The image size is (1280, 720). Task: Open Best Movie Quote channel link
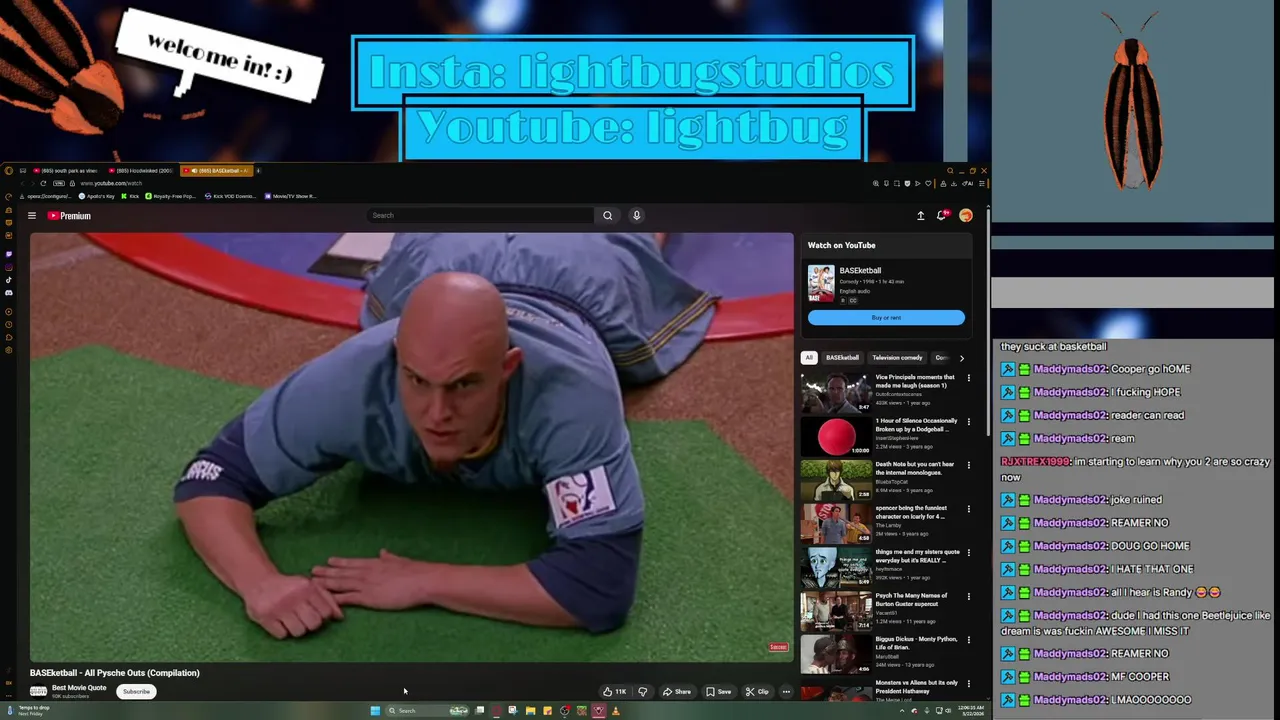coord(79,688)
